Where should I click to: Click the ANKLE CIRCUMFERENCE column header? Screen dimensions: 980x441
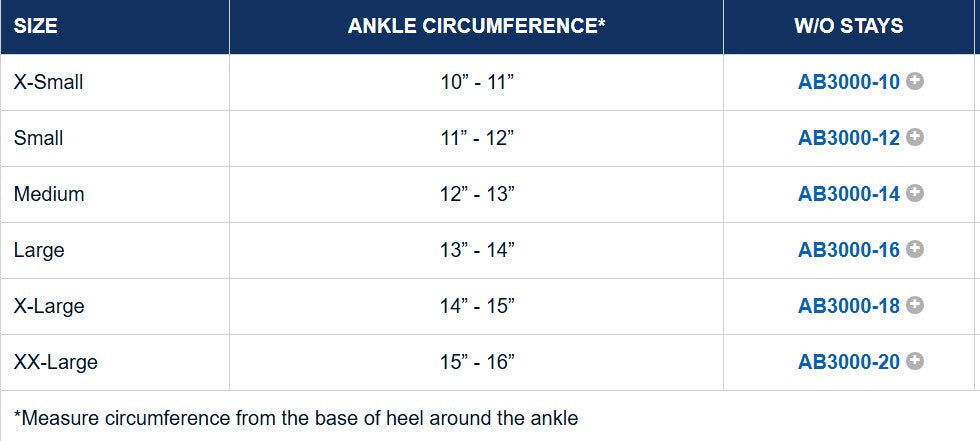(x=477, y=27)
